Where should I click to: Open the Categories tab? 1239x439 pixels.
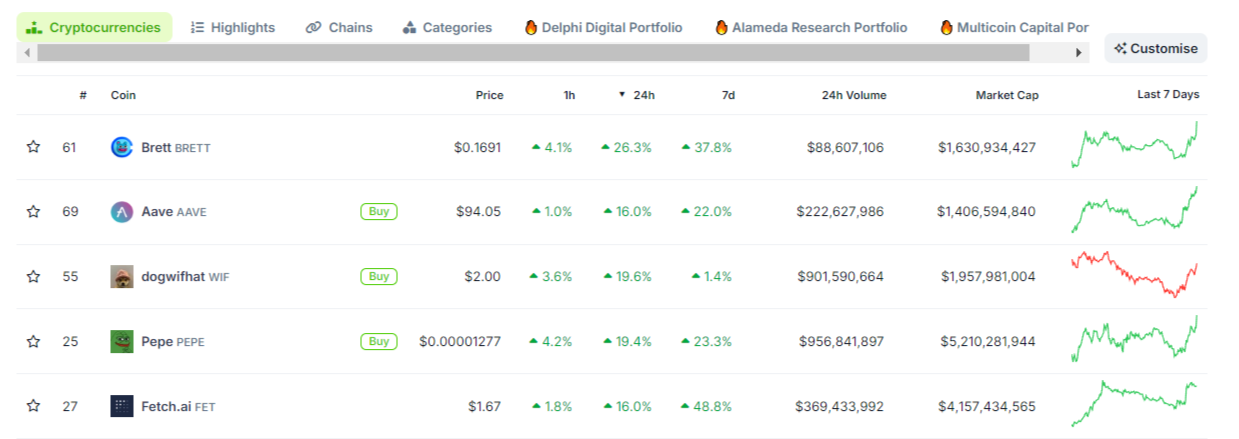pos(447,28)
